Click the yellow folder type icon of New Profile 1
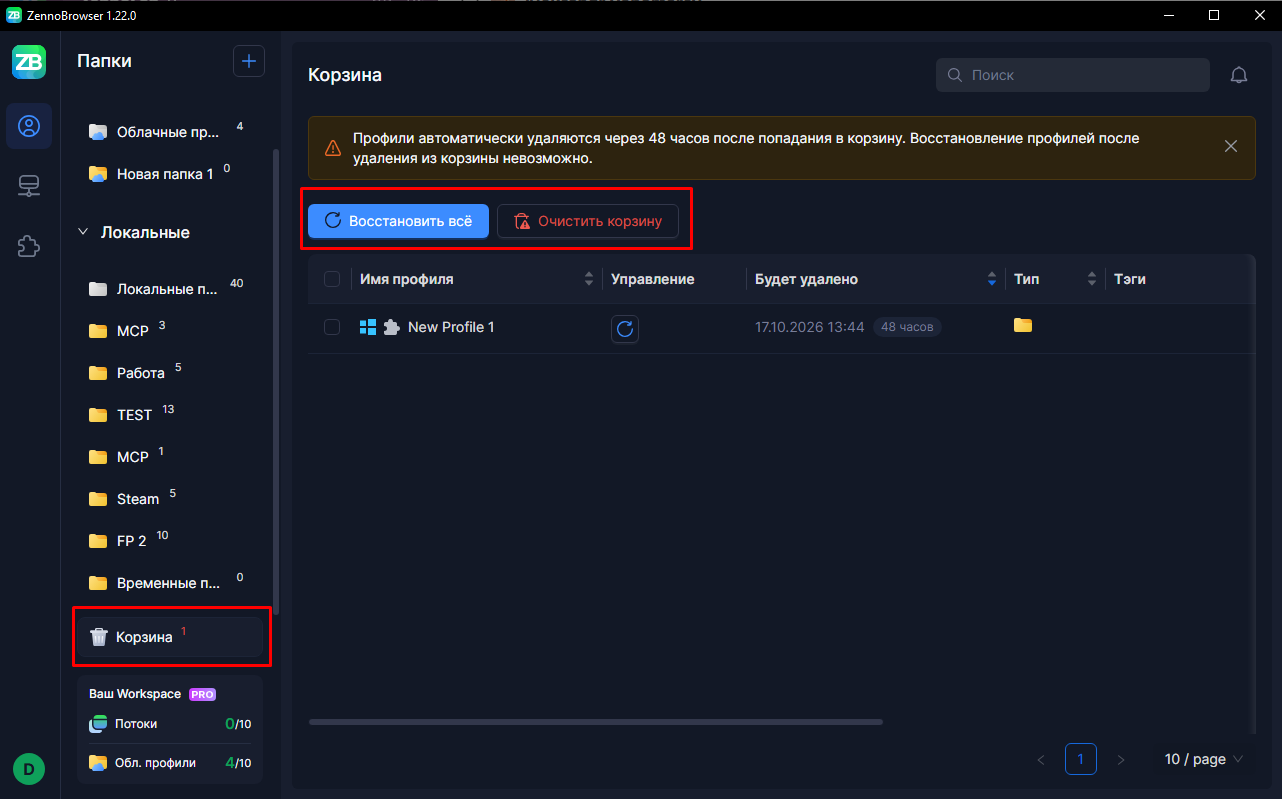1282x799 pixels. [1022, 325]
